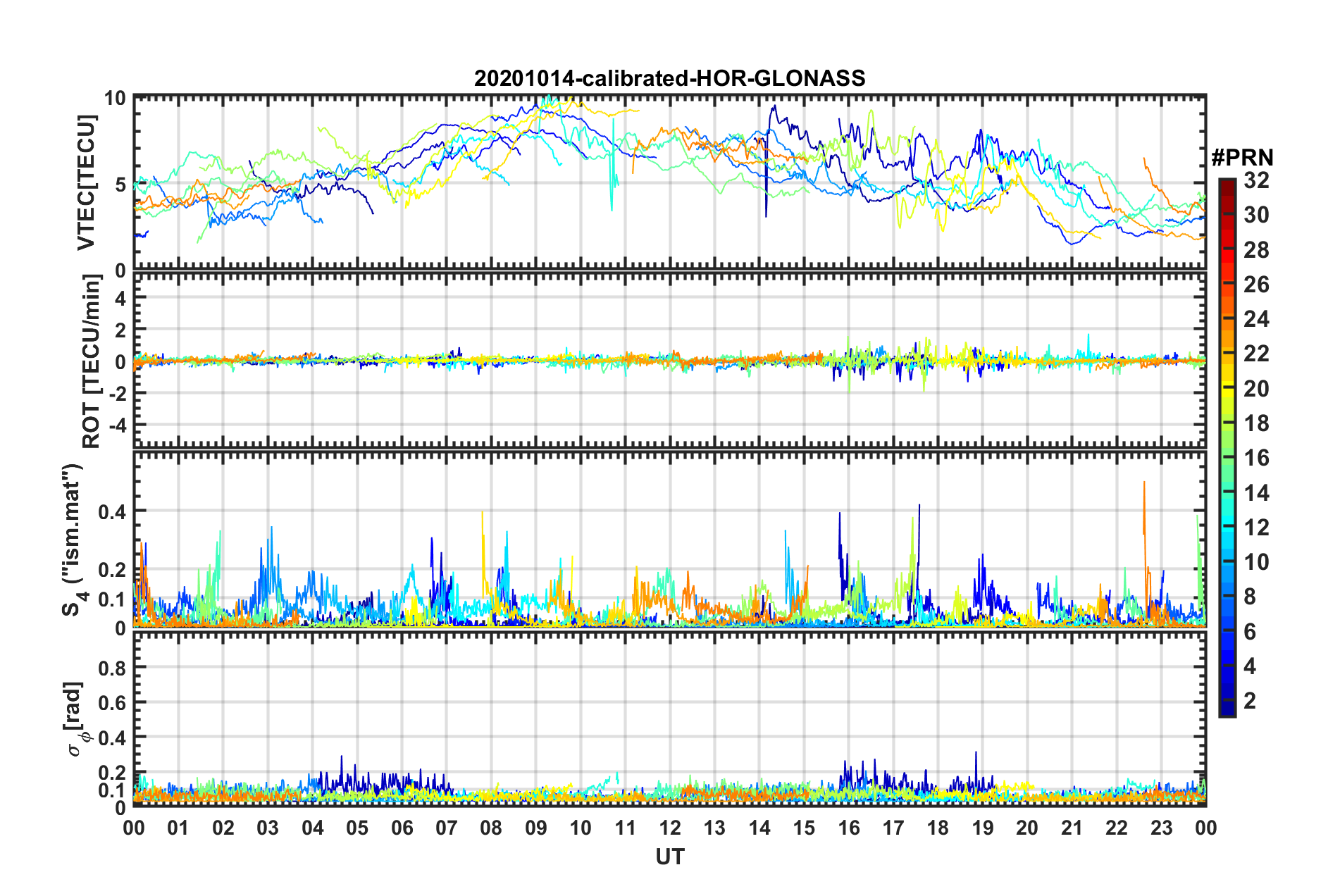Screen dimensions: 1340x896
Task: Click VTEC y-axis tick label "10"
Action: (115, 99)
